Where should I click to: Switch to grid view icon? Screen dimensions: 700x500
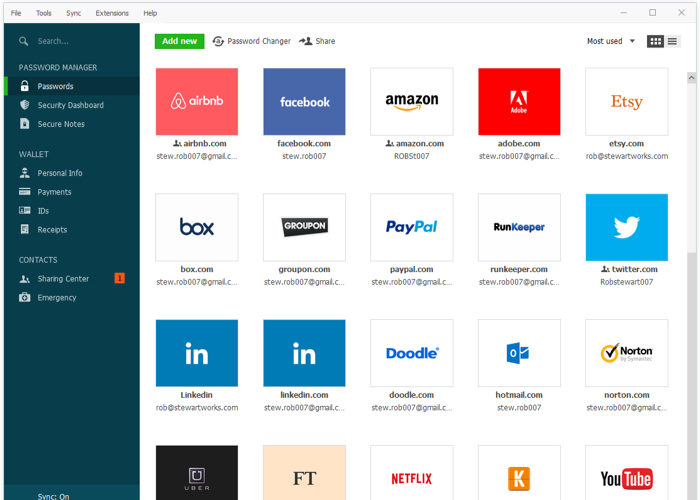[x=655, y=41]
